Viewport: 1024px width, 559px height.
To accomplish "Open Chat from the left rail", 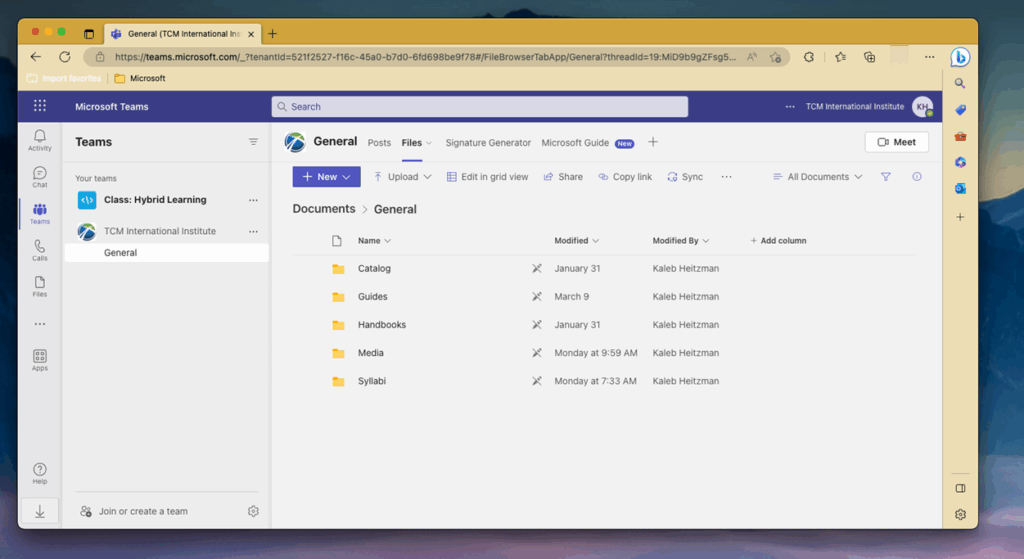I will [39, 177].
